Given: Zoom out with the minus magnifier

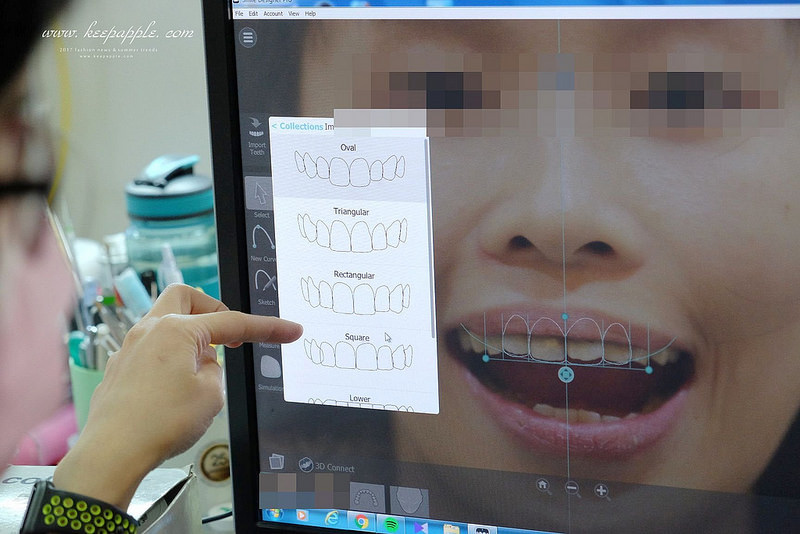Looking at the screenshot, I should point(572,489).
